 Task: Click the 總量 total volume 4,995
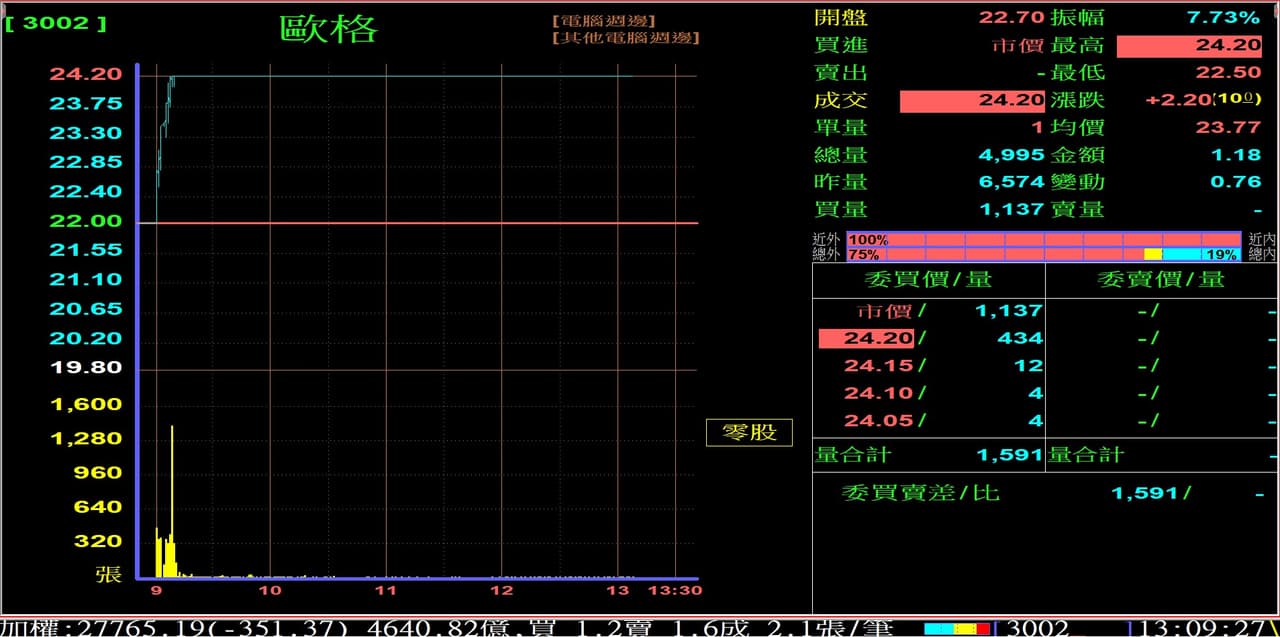(x=1011, y=155)
